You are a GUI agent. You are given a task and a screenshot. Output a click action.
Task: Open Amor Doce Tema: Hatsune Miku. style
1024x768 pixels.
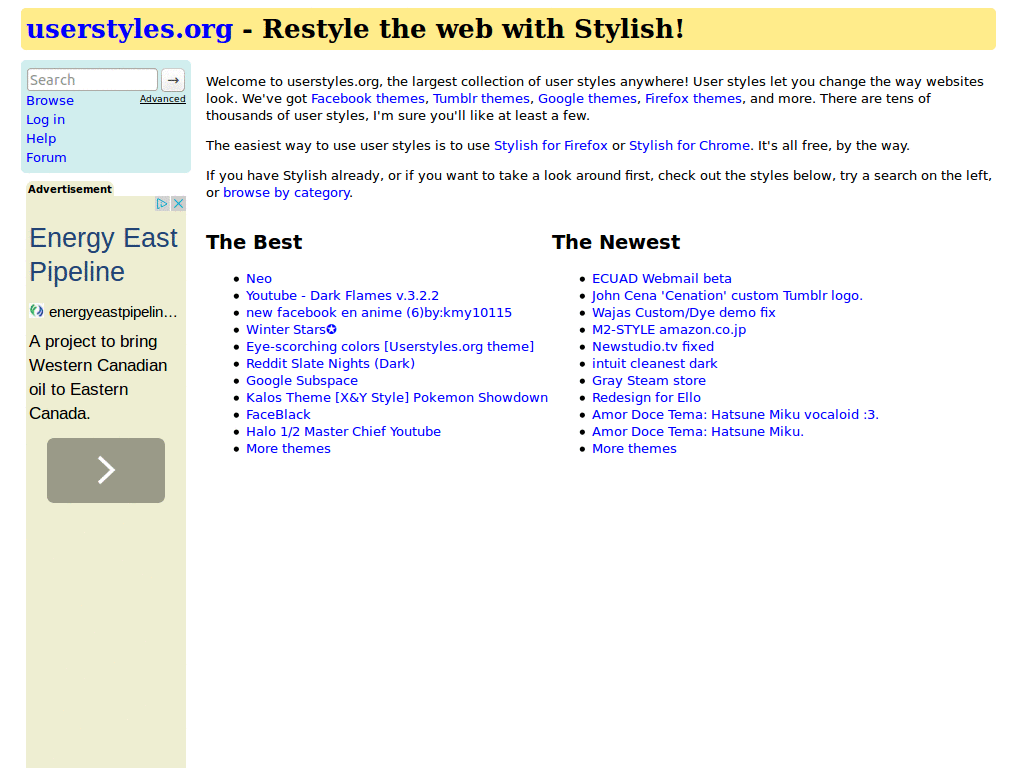pos(697,432)
